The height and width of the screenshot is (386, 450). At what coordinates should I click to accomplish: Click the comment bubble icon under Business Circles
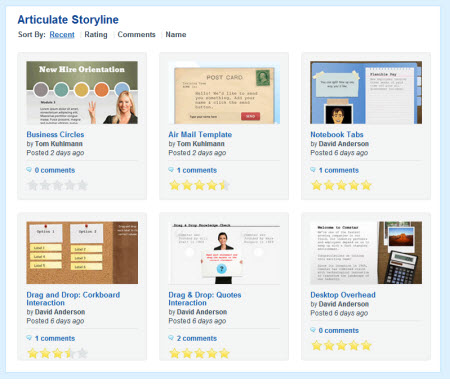click(29, 170)
